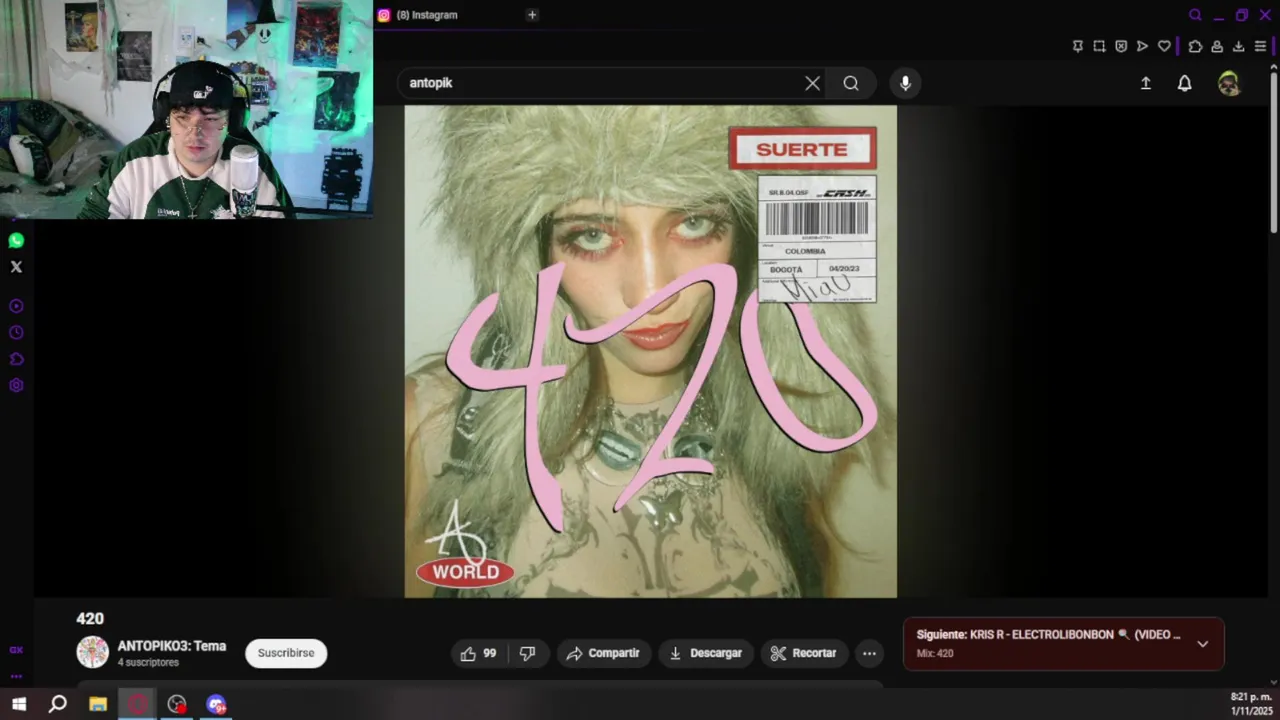
Task: Open Opera GX from the taskbar
Action: pos(137,704)
